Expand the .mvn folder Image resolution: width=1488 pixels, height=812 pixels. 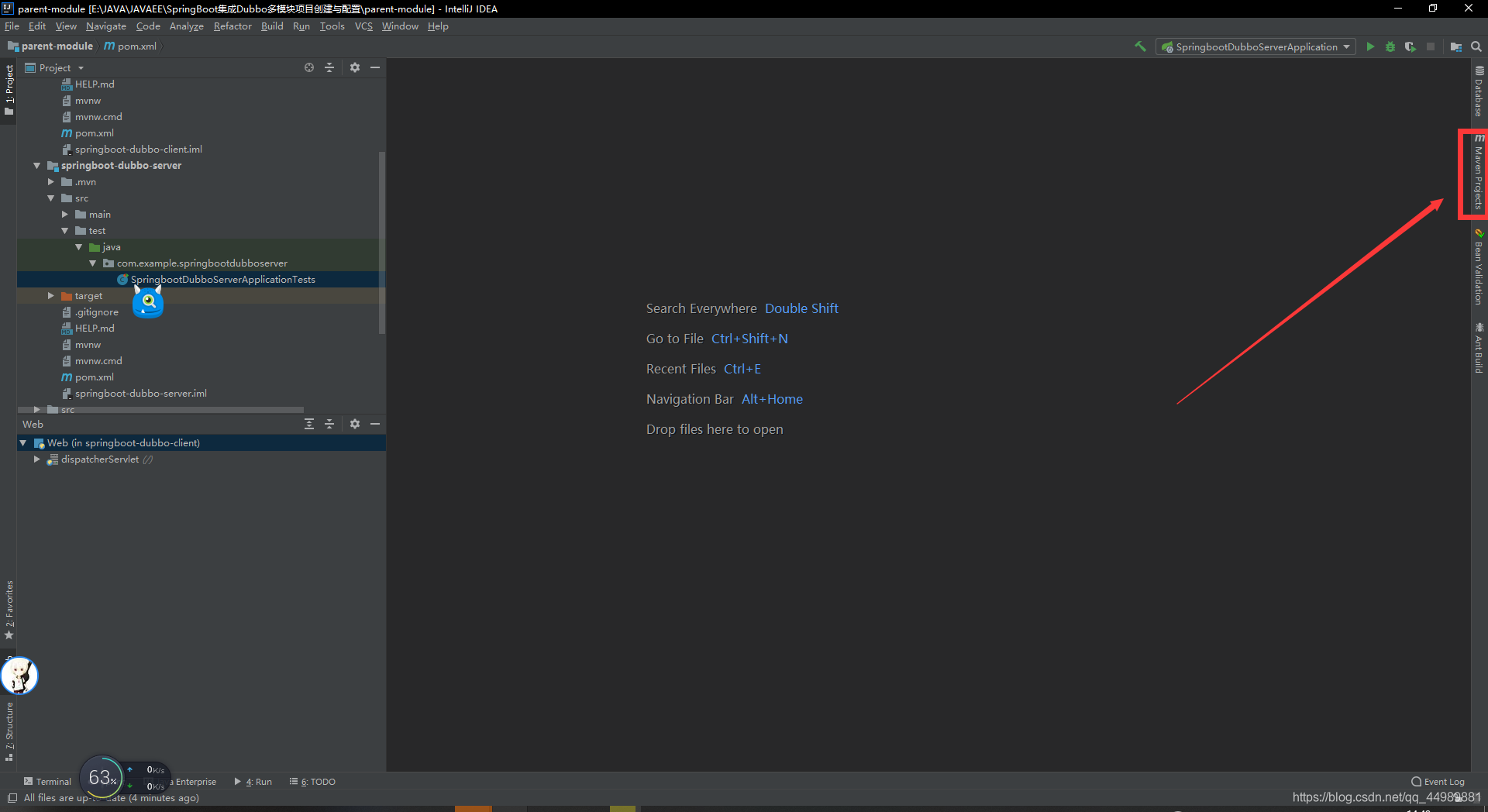point(50,181)
